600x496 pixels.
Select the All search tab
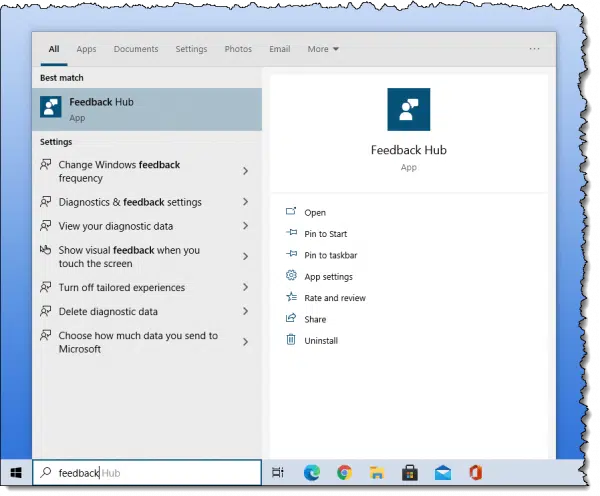pyautogui.click(x=54, y=49)
